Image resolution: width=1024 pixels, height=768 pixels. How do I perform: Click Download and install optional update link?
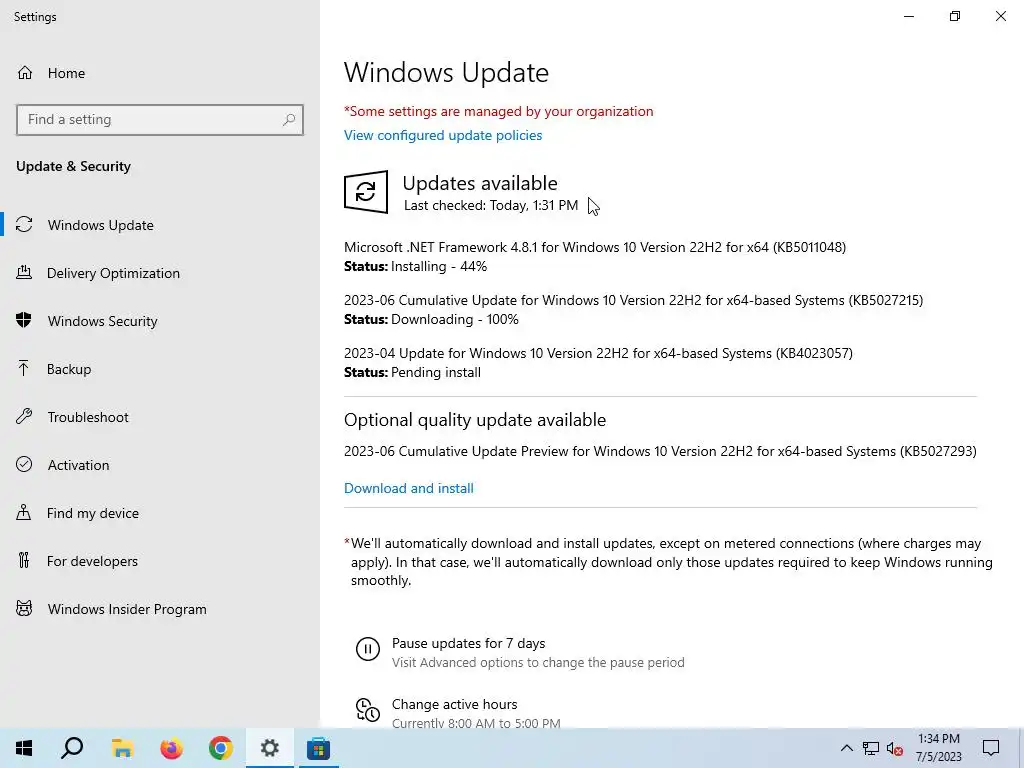409,488
